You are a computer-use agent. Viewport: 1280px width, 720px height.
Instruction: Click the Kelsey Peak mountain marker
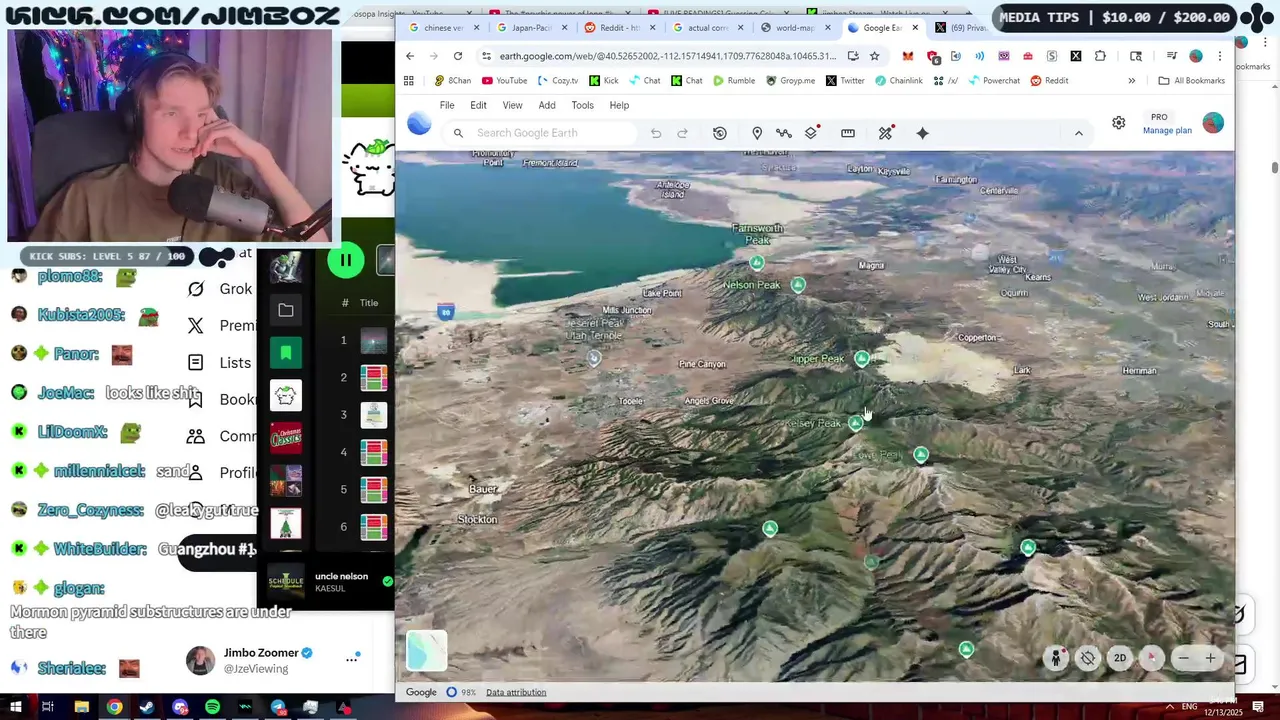click(855, 424)
